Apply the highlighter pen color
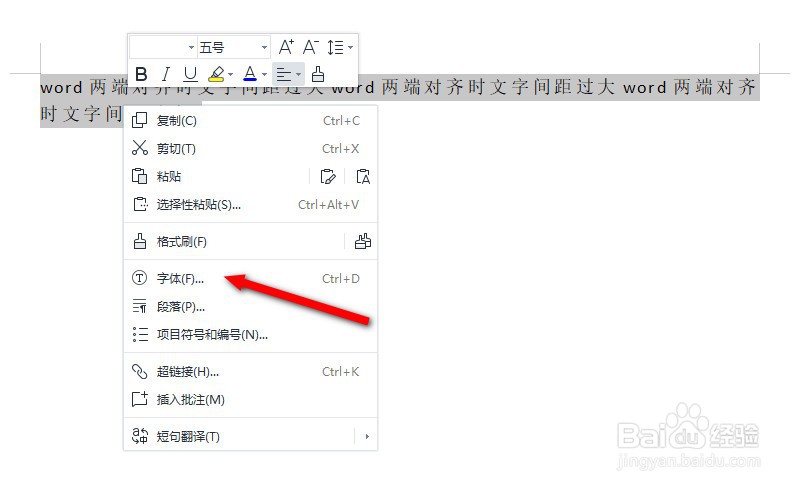Screen dimensions: 804x489 (x=216, y=74)
